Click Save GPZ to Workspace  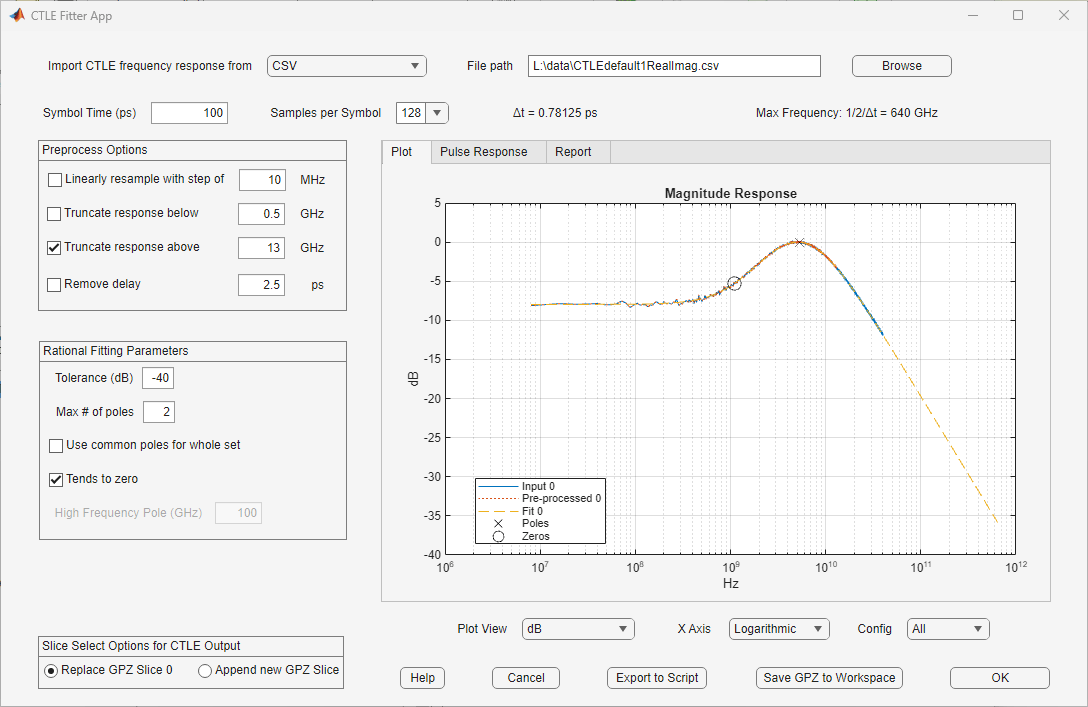tap(829, 678)
